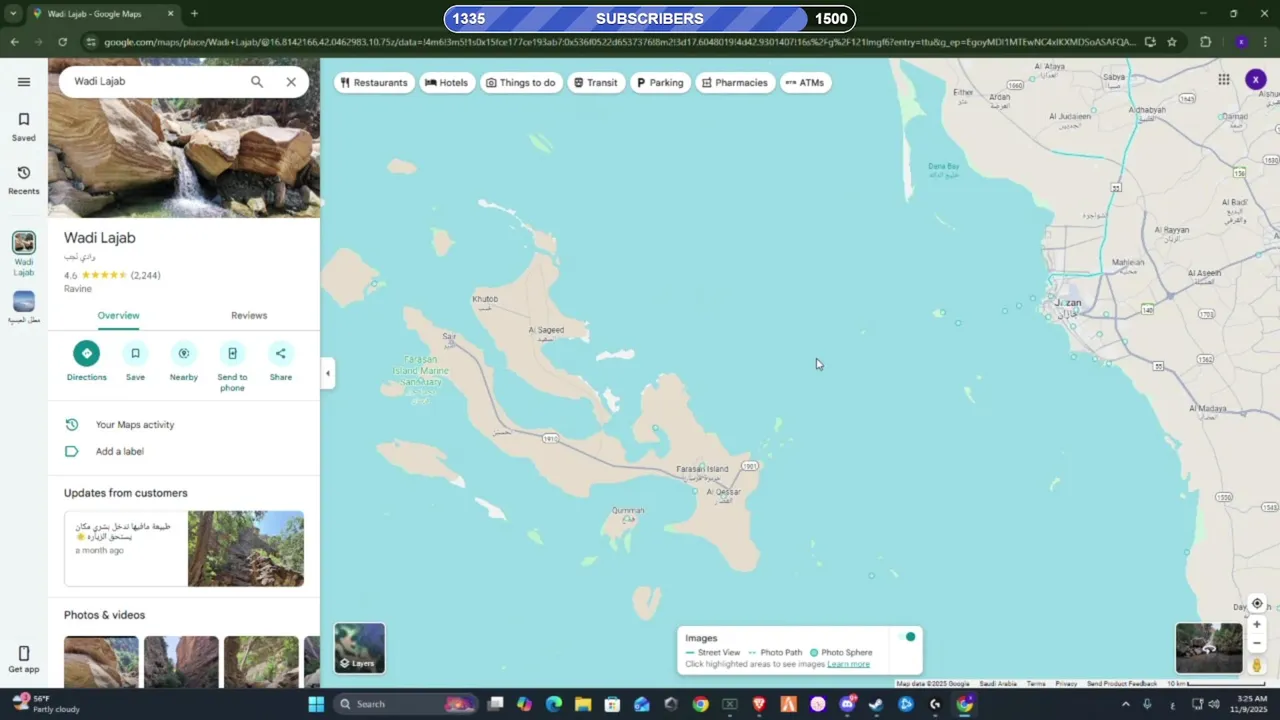This screenshot has height=720, width=1280.
Task: Collapse the side panel arrow
Action: [327, 374]
